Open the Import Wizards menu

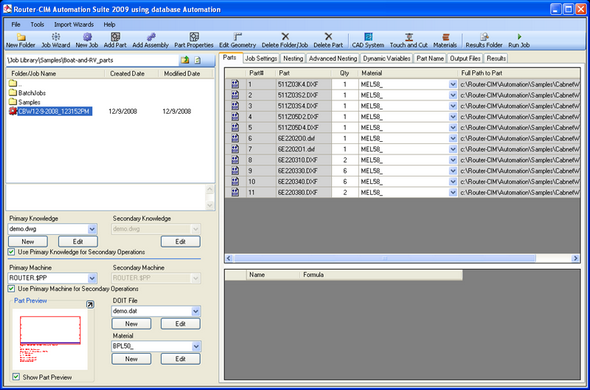point(74,24)
